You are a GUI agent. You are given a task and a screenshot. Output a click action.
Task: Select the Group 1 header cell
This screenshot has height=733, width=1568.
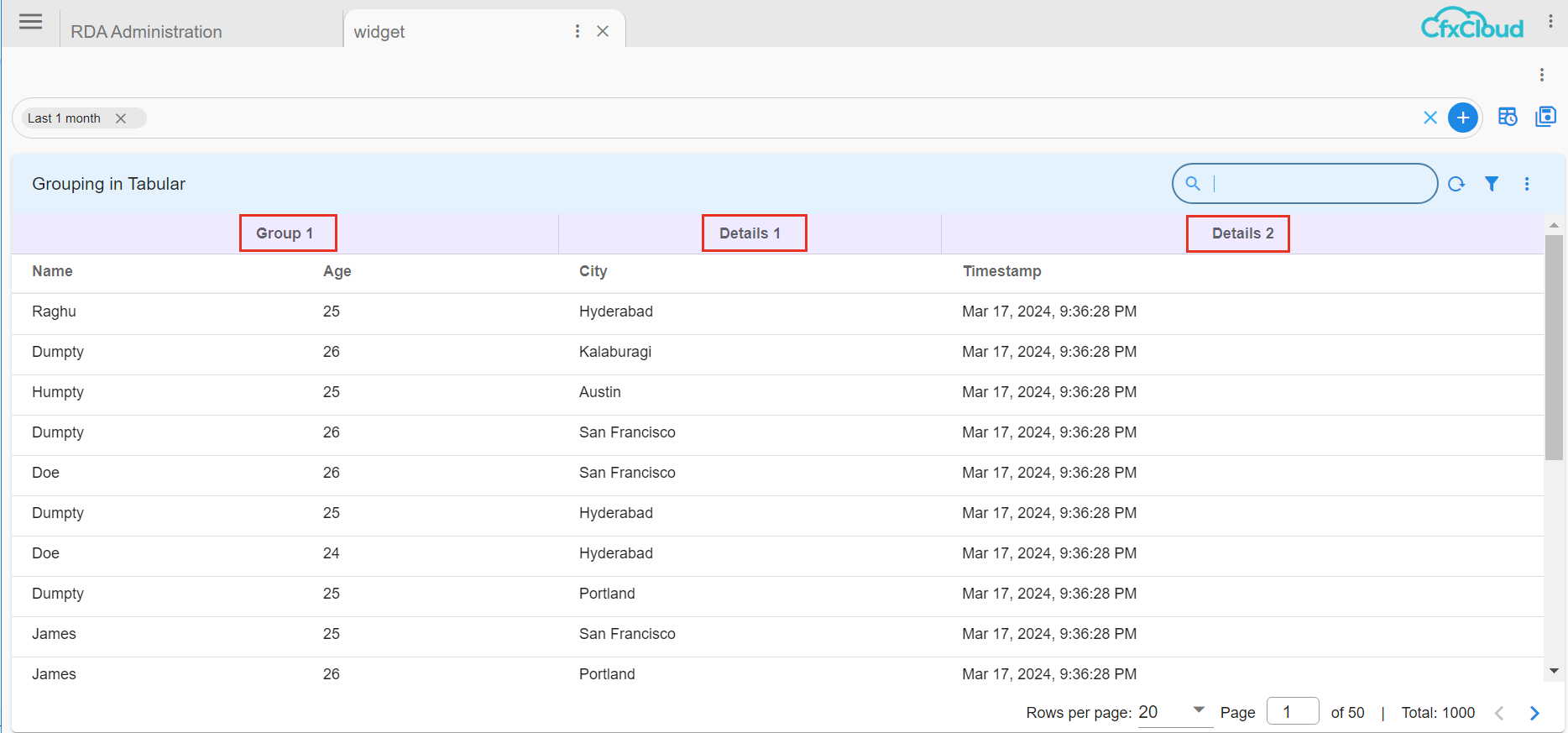(x=285, y=233)
